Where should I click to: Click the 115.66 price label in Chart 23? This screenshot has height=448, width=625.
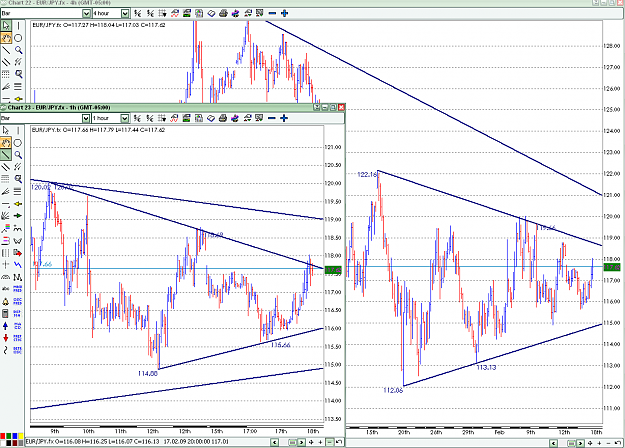(x=280, y=345)
